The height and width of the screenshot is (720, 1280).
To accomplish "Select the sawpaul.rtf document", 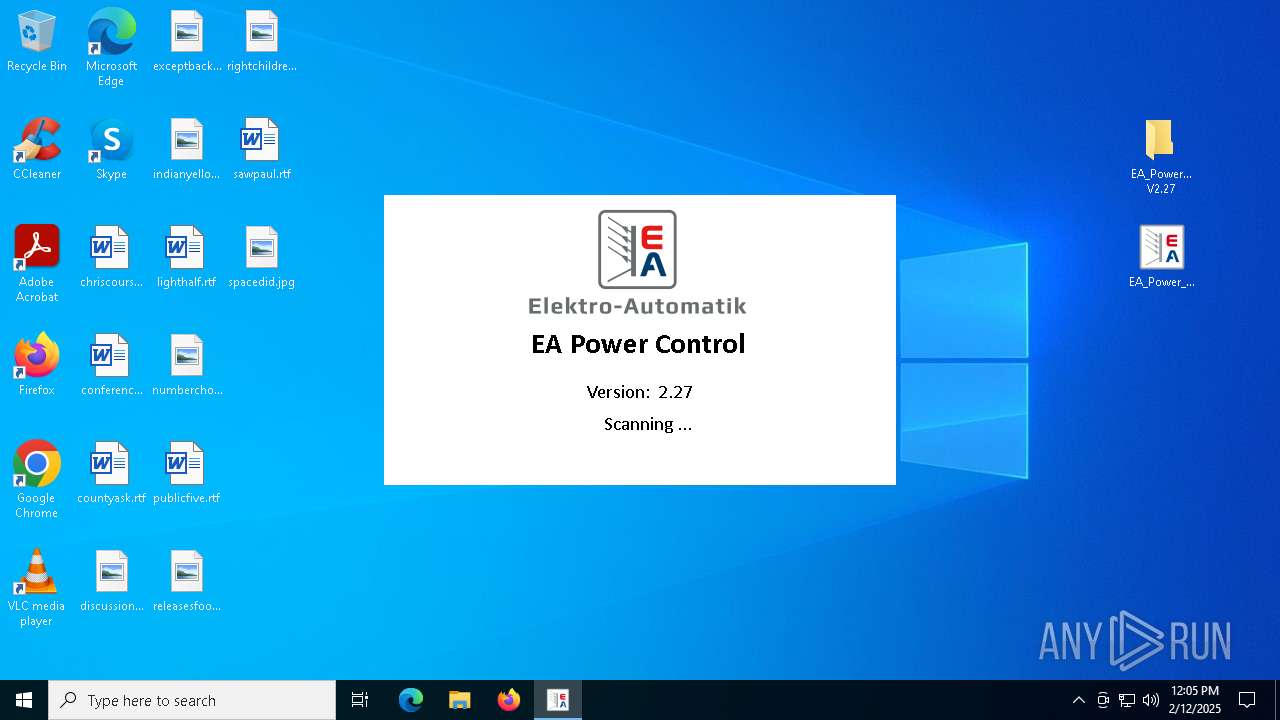I will pos(262,150).
